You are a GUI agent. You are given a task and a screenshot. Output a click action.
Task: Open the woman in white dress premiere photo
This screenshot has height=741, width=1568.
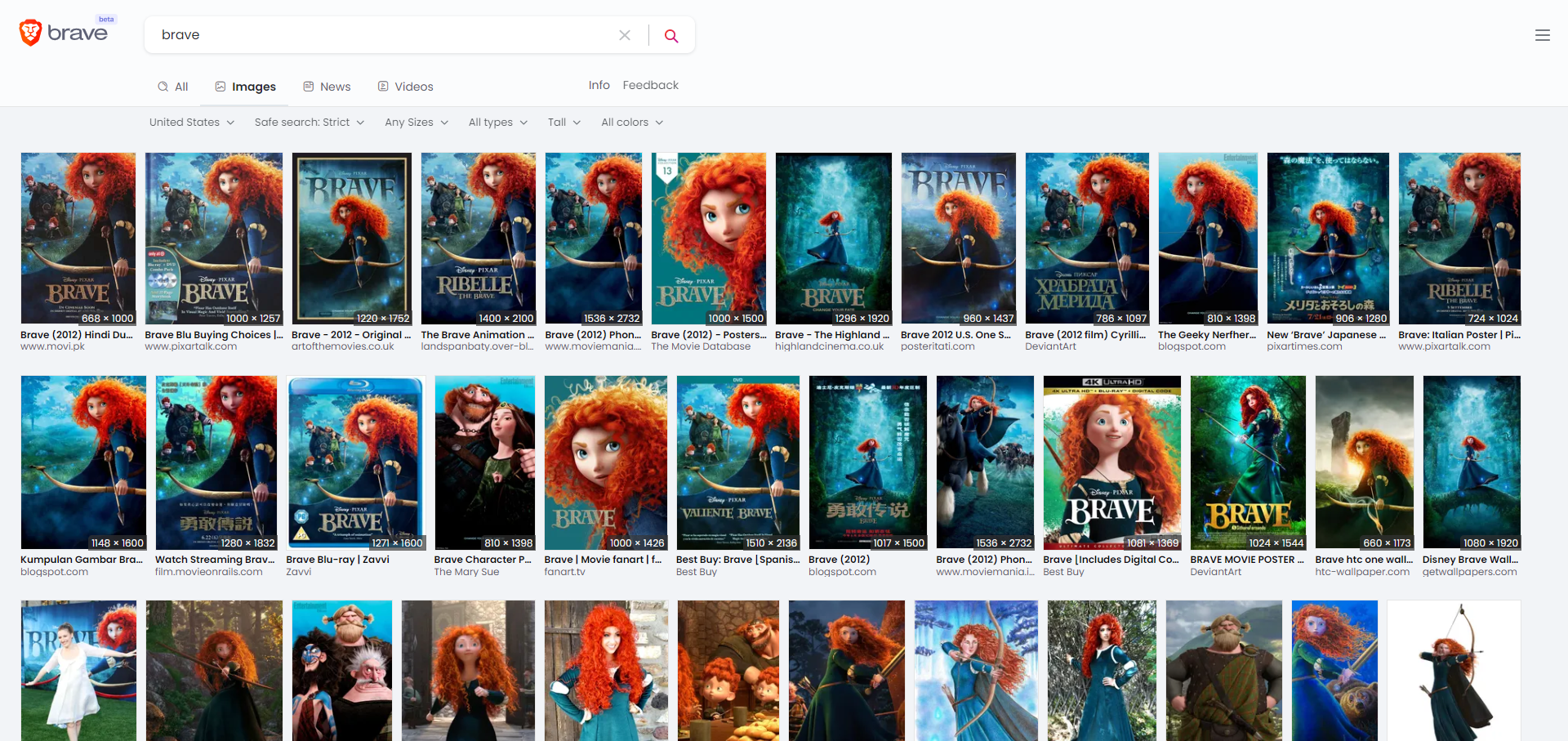(78, 671)
